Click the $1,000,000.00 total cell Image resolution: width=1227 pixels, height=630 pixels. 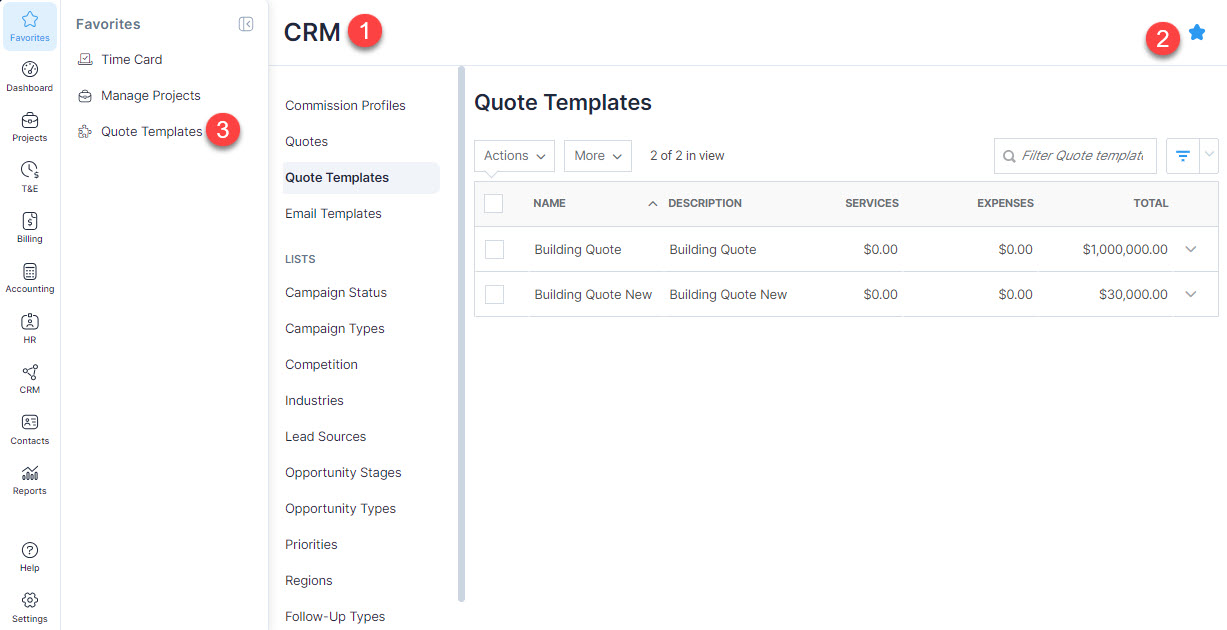(1125, 250)
